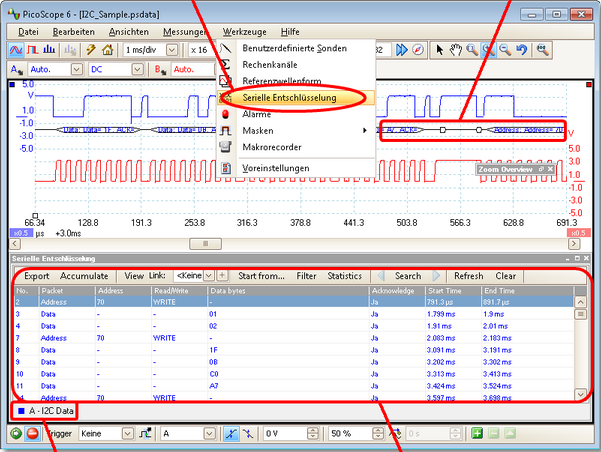Open the Datei menu

[28, 32]
